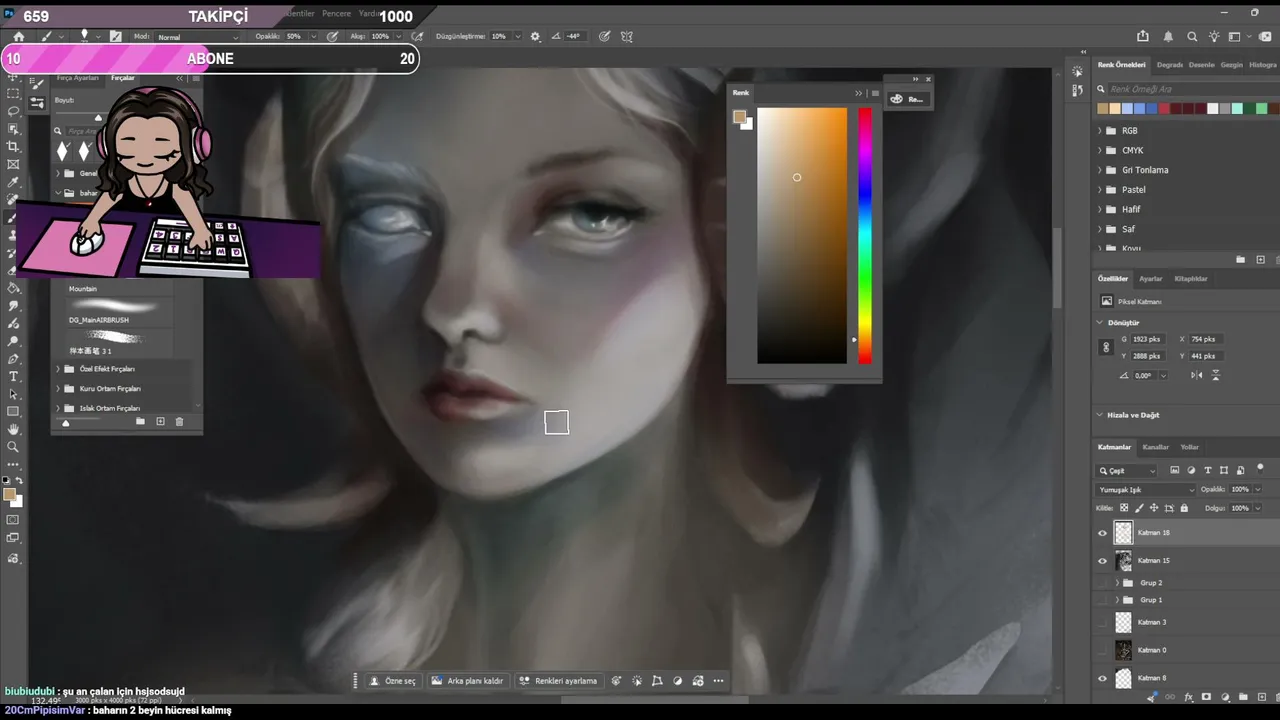Switch to the Yollar tab
The image size is (1280, 720).
(1189, 447)
